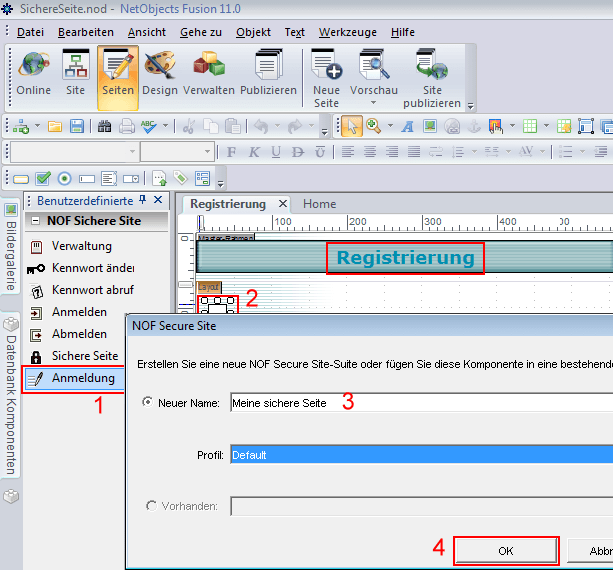
Task: Select the Vorhanden radio button
Action: click(x=151, y=505)
